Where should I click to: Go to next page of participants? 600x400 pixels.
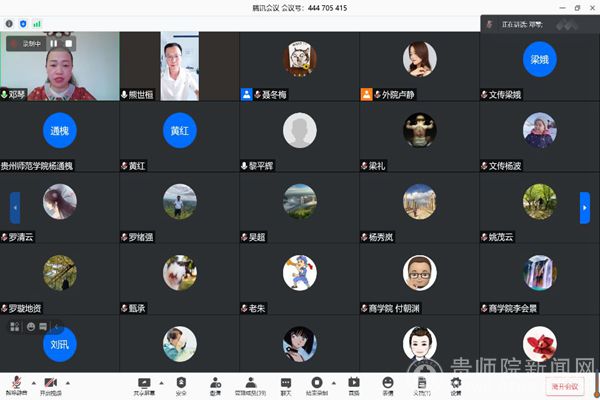[585, 207]
